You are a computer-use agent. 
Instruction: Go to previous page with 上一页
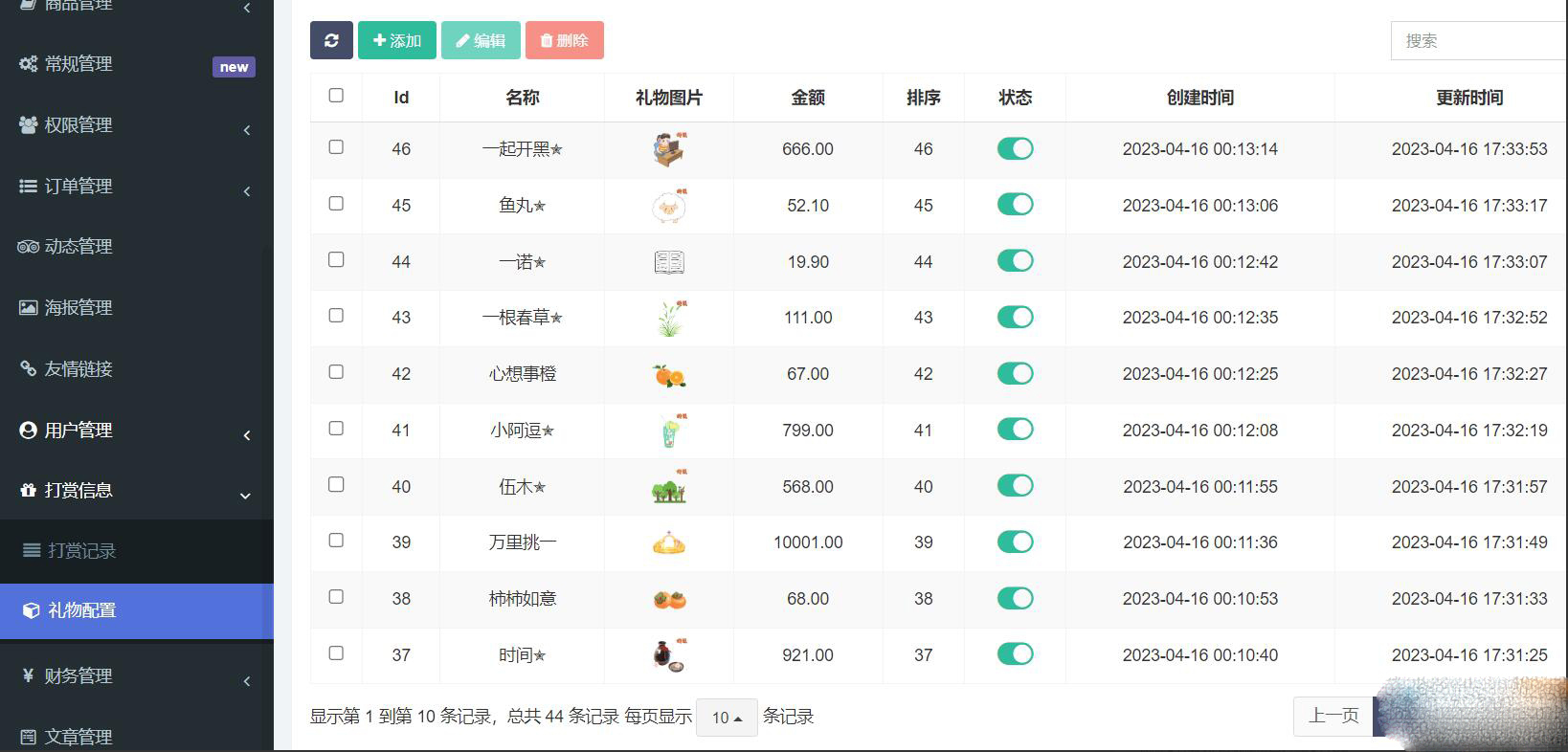[1333, 716]
